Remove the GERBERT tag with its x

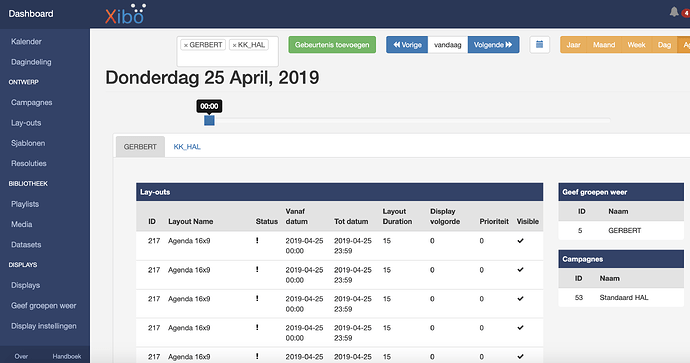point(186,45)
